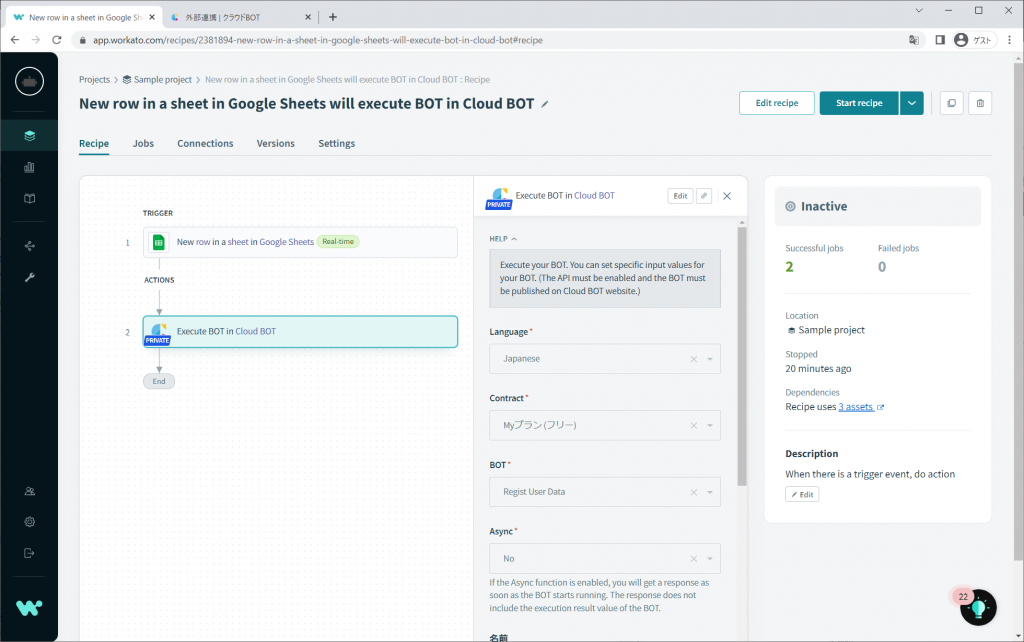Click the Inactive status label

824,206
